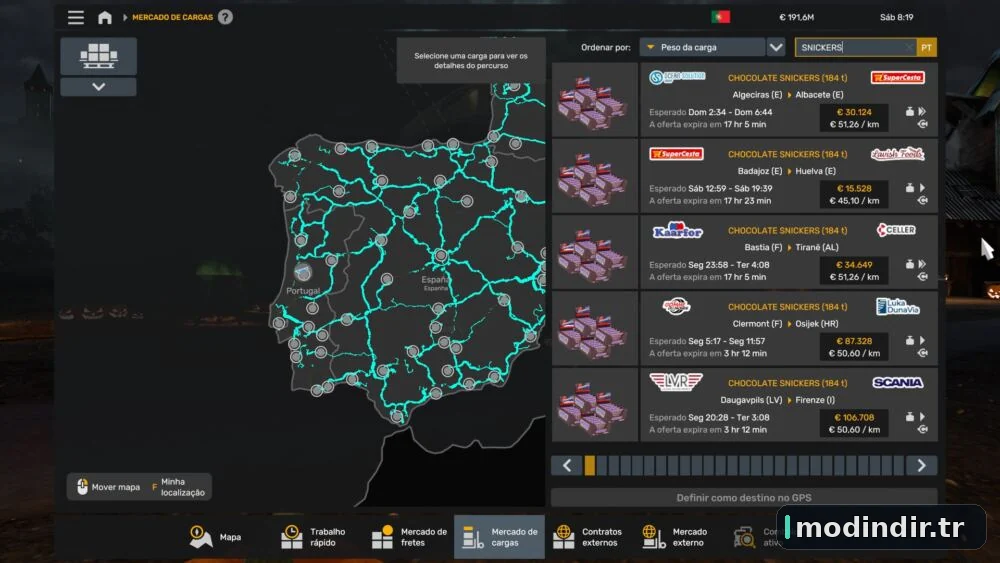Click the € 34.649 price box
This screenshot has height=563, width=1000.
click(x=854, y=271)
